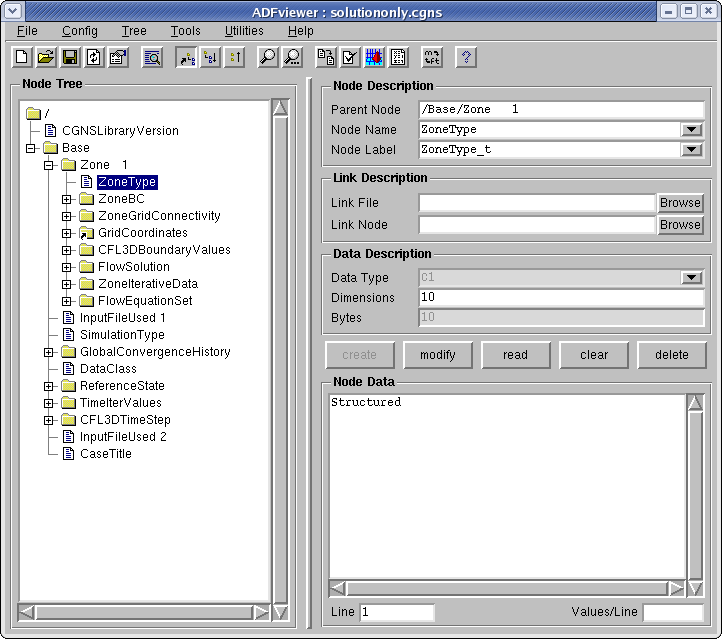
Task: Click the Parent Node text field
Action: click(x=561, y=110)
